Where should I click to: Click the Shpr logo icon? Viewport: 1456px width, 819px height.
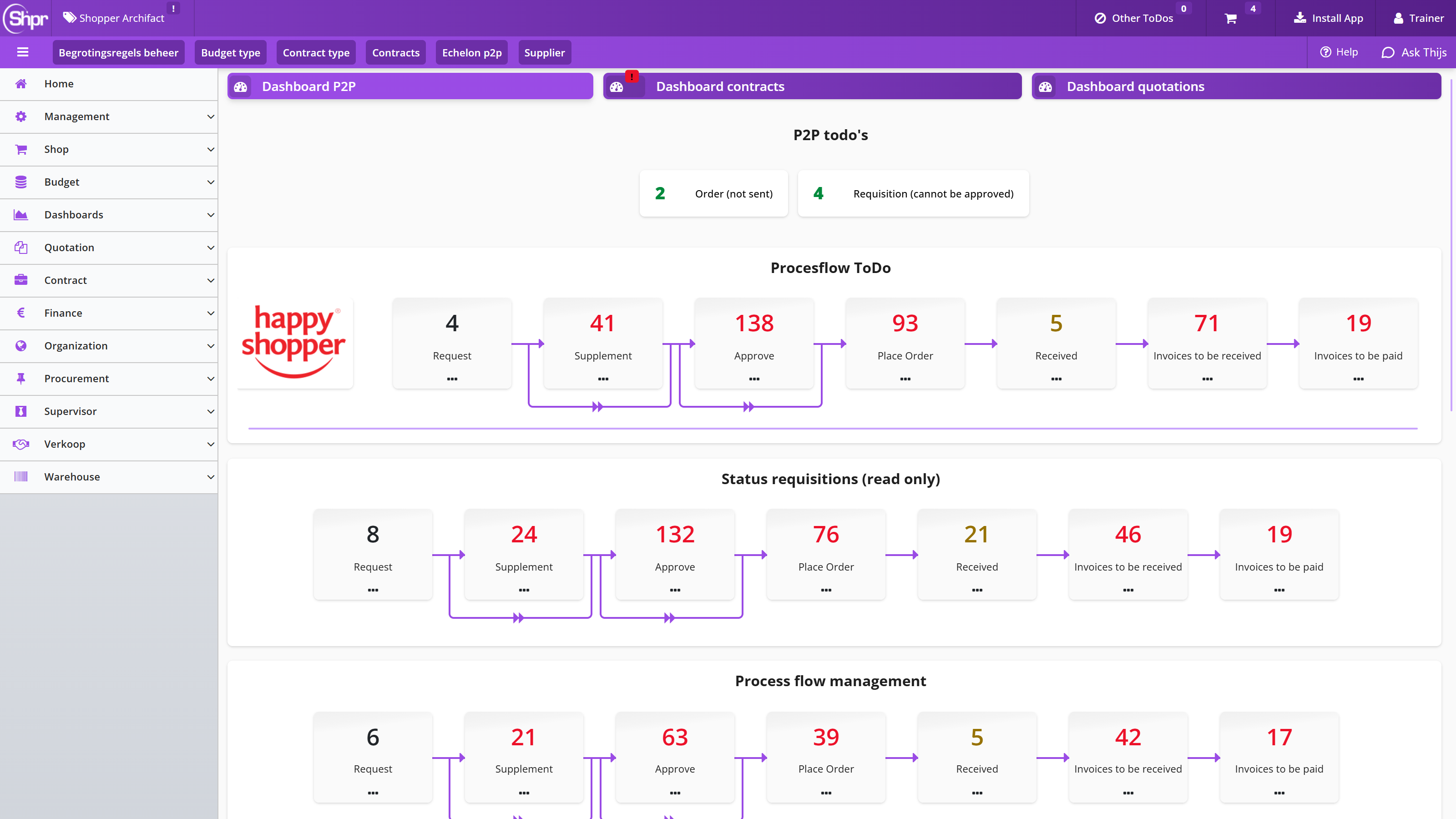pos(26,18)
